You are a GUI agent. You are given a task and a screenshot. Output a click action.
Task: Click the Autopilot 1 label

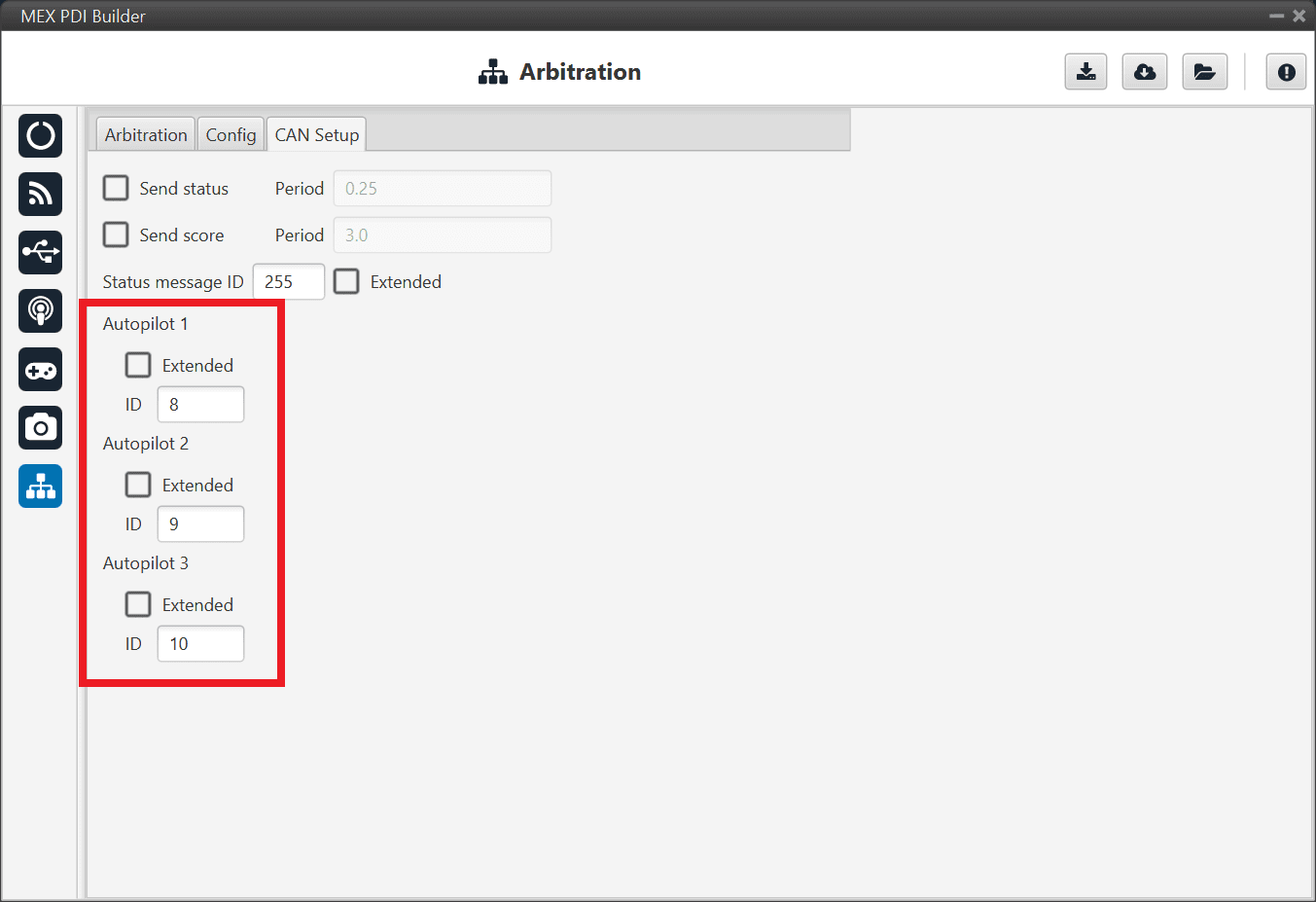pos(146,324)
